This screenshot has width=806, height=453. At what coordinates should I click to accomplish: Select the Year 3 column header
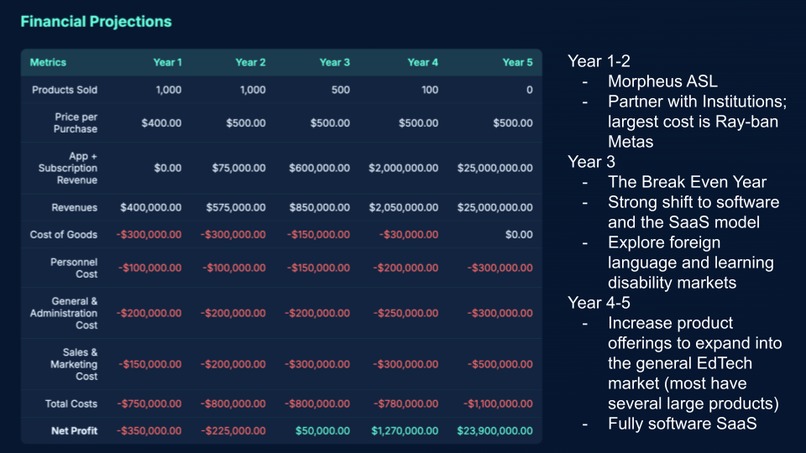tap(334, 62)
